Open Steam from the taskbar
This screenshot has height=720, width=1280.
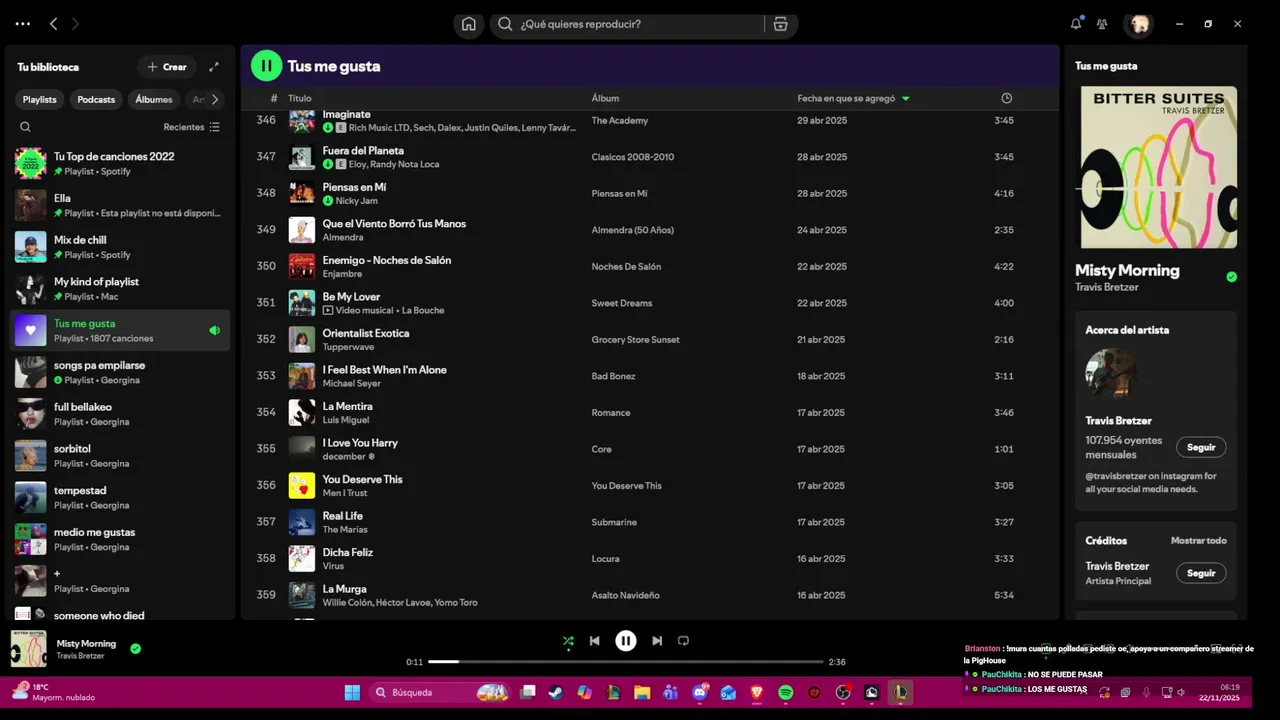(555, 692)
